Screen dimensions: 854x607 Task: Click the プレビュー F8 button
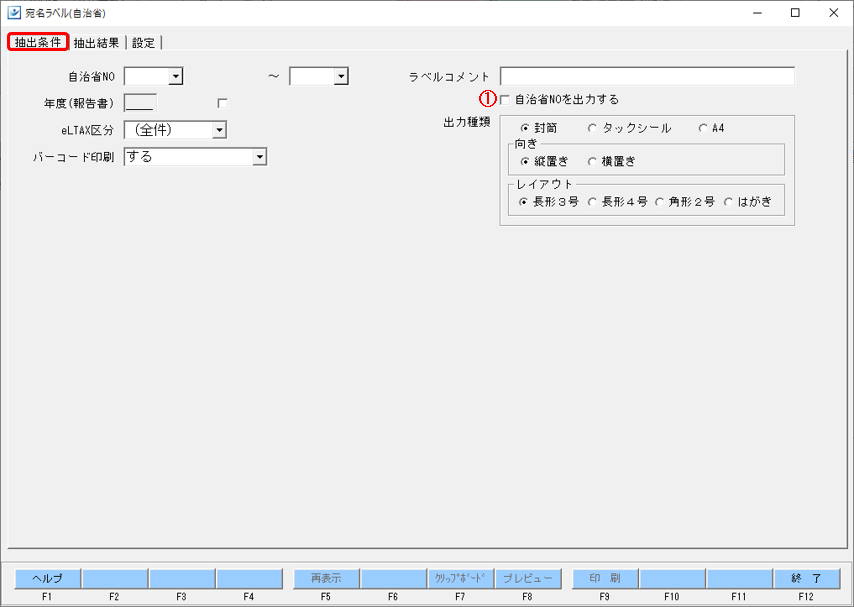[x=528, y=578]
